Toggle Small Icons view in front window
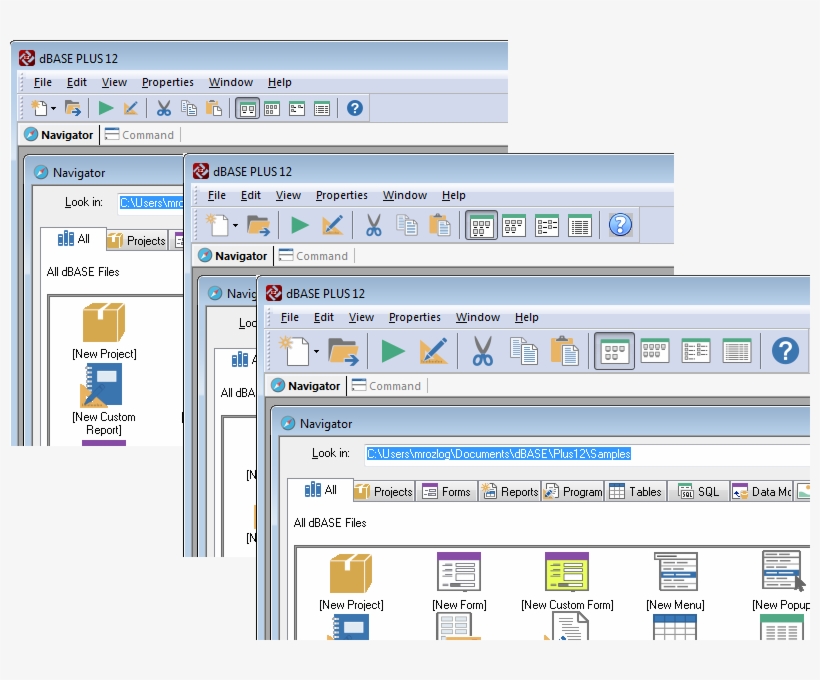 click(x=655, y=350)
